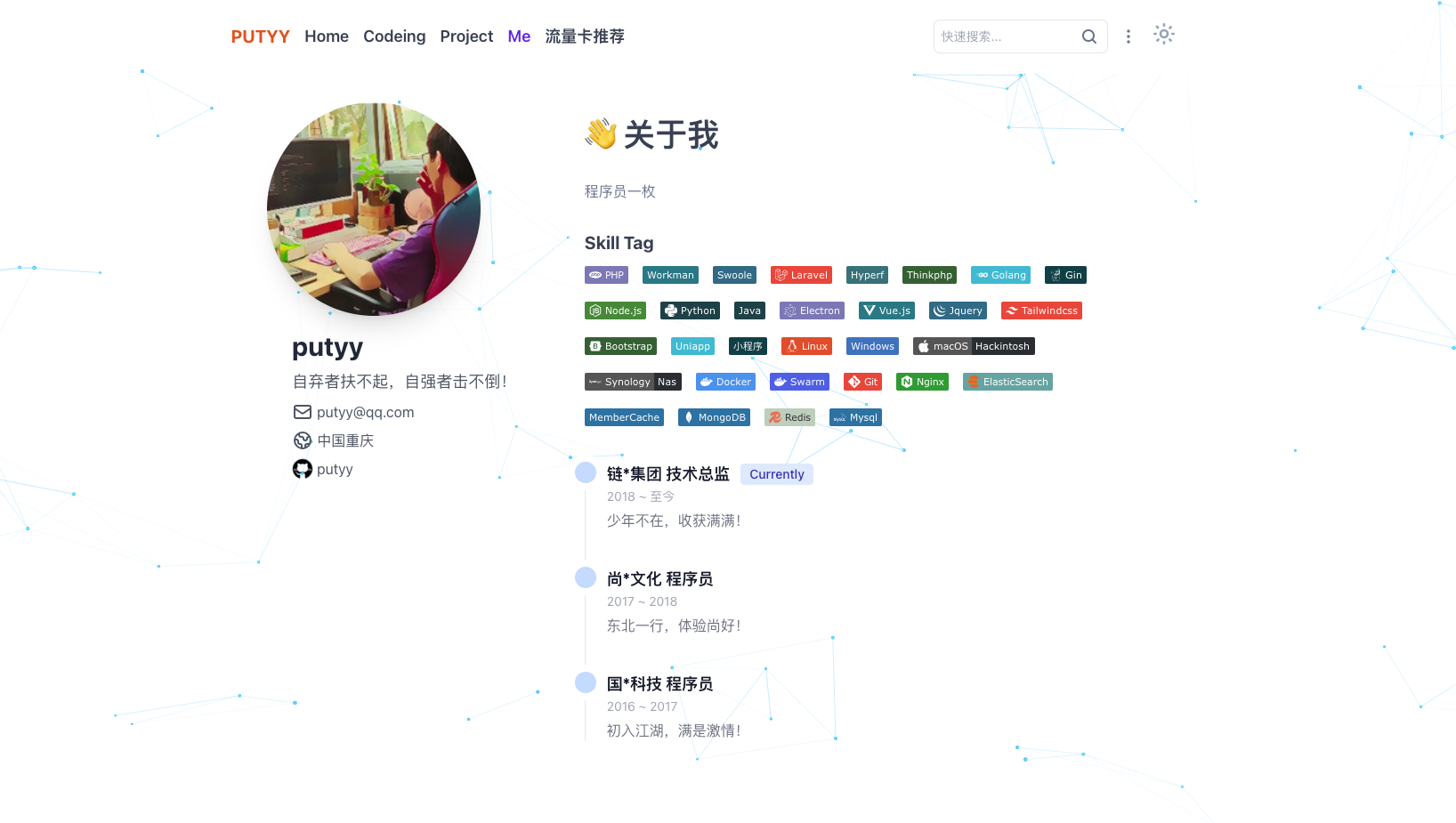Click the GitHub octocat icon
The width and height of the screenshot is (1456, 823).
[303, 469]
